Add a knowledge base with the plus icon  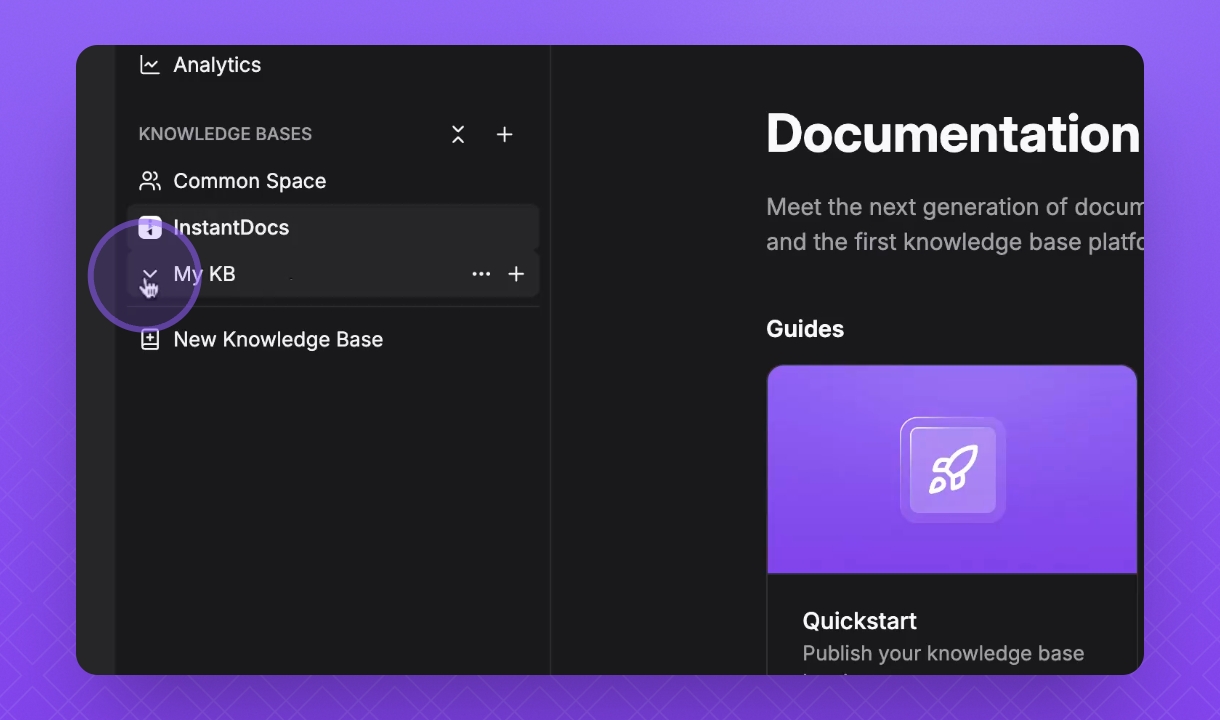pos(505,134)
